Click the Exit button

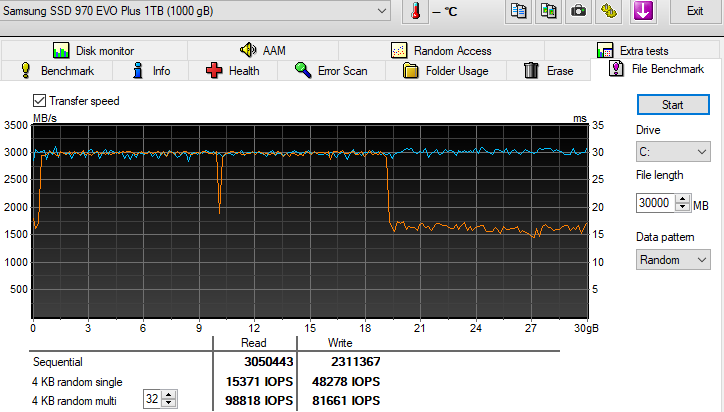tap(695, 11)
